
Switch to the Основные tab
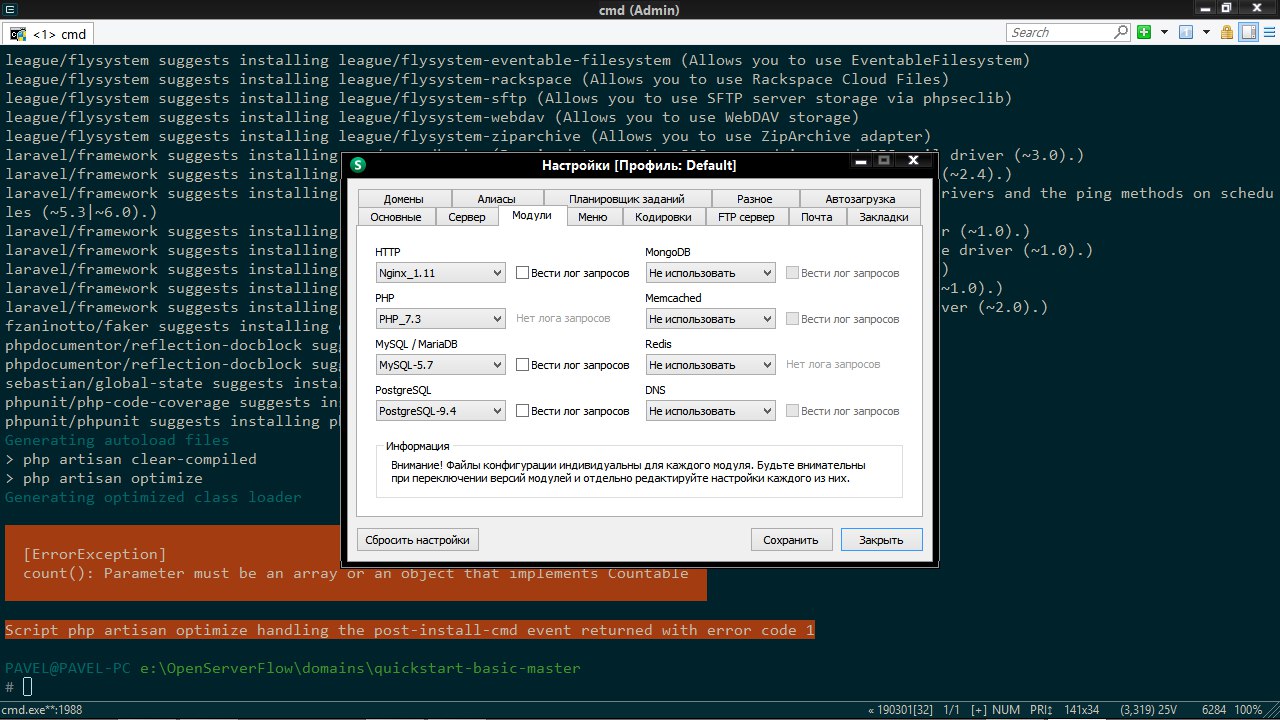click(x=396, y=217)
